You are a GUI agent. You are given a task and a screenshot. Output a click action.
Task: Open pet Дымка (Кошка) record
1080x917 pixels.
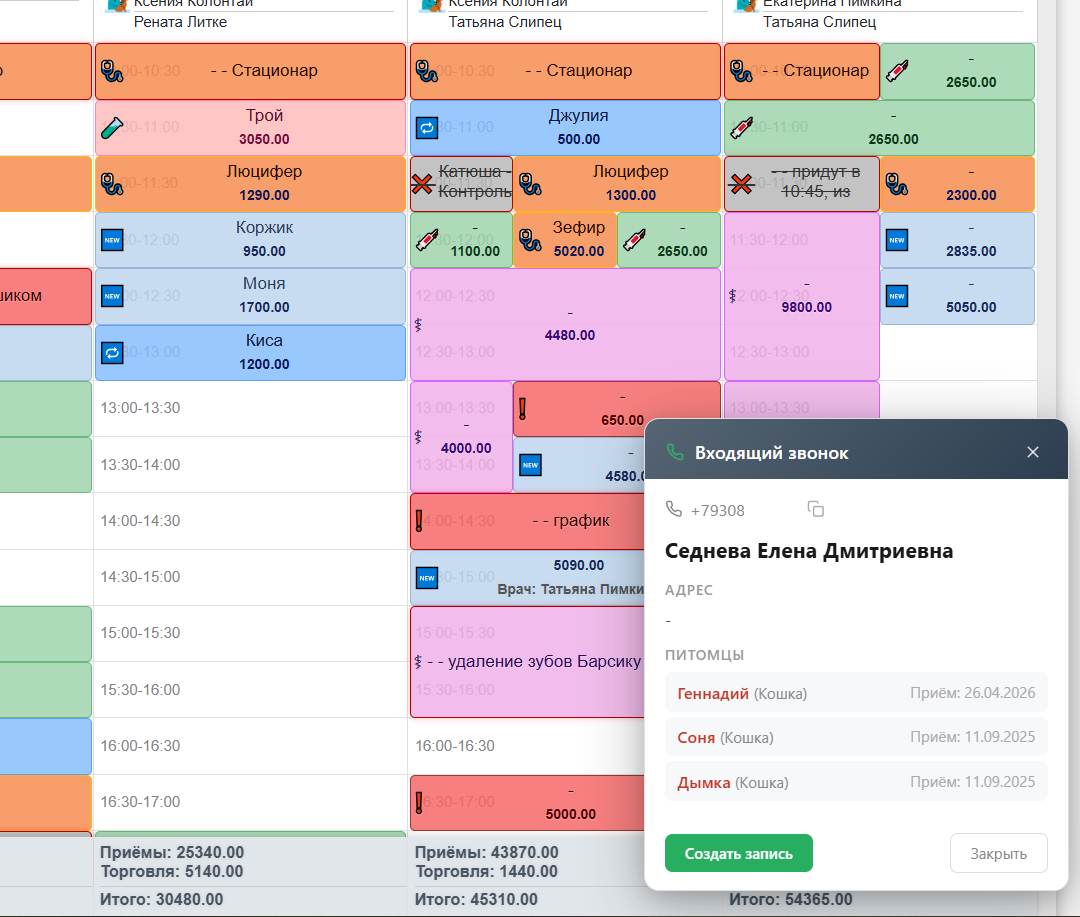[856, 782]
